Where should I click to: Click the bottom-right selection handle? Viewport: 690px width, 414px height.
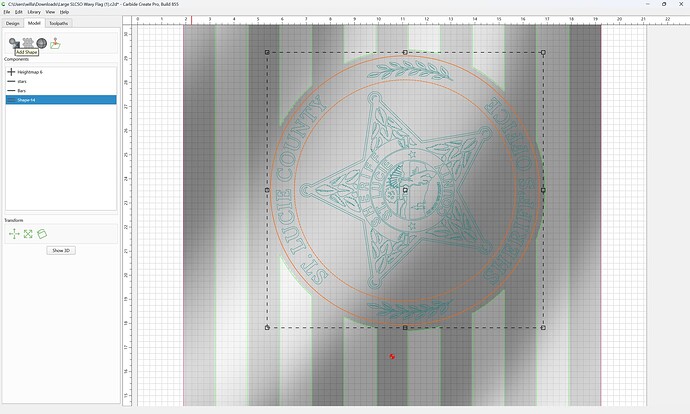click(543, 328)
